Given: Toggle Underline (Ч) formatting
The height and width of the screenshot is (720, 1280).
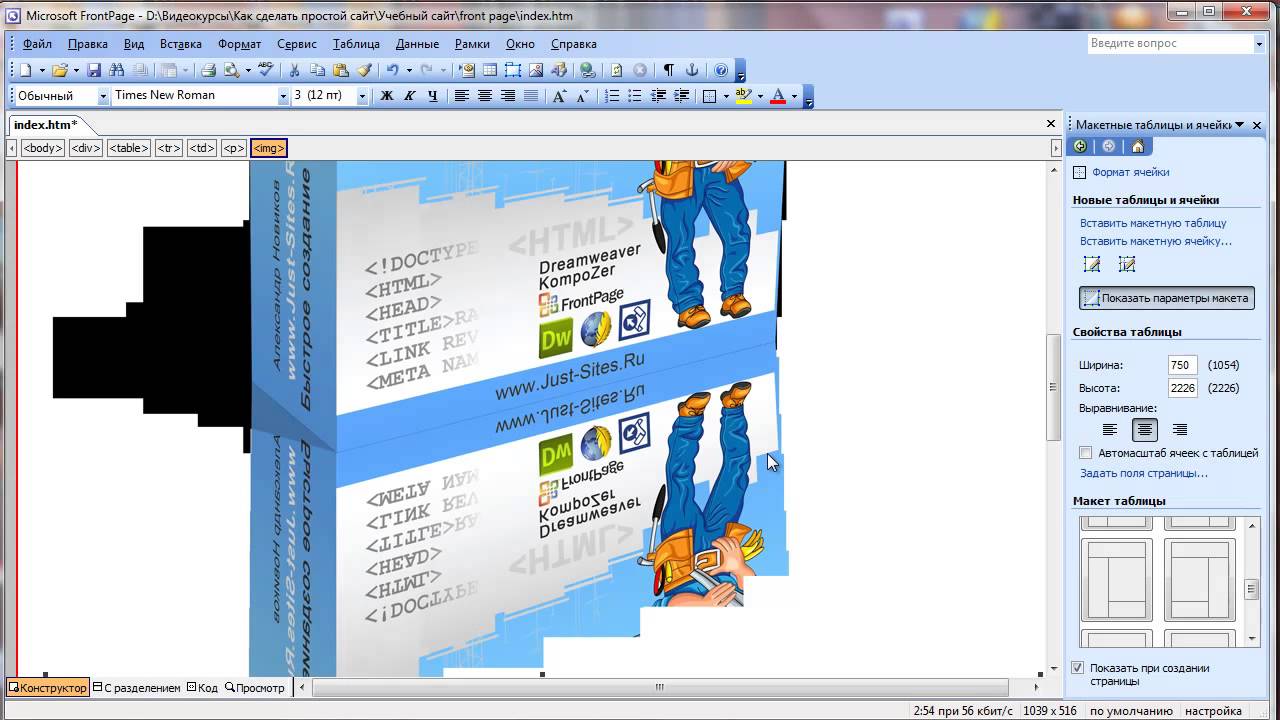Looking at the screenshot, I should click(x=432, y=96).
